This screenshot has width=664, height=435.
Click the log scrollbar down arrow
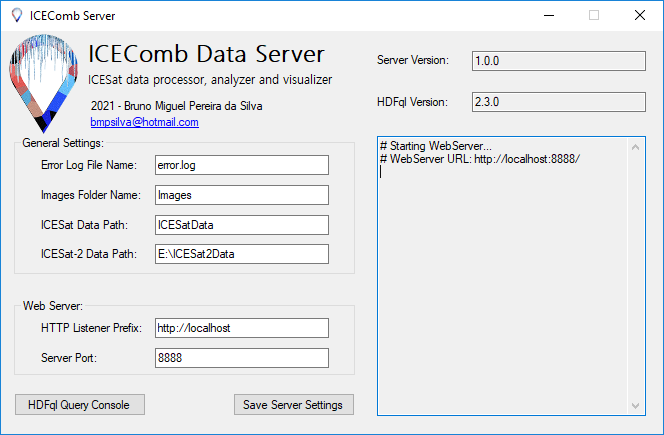coord(637,405)
